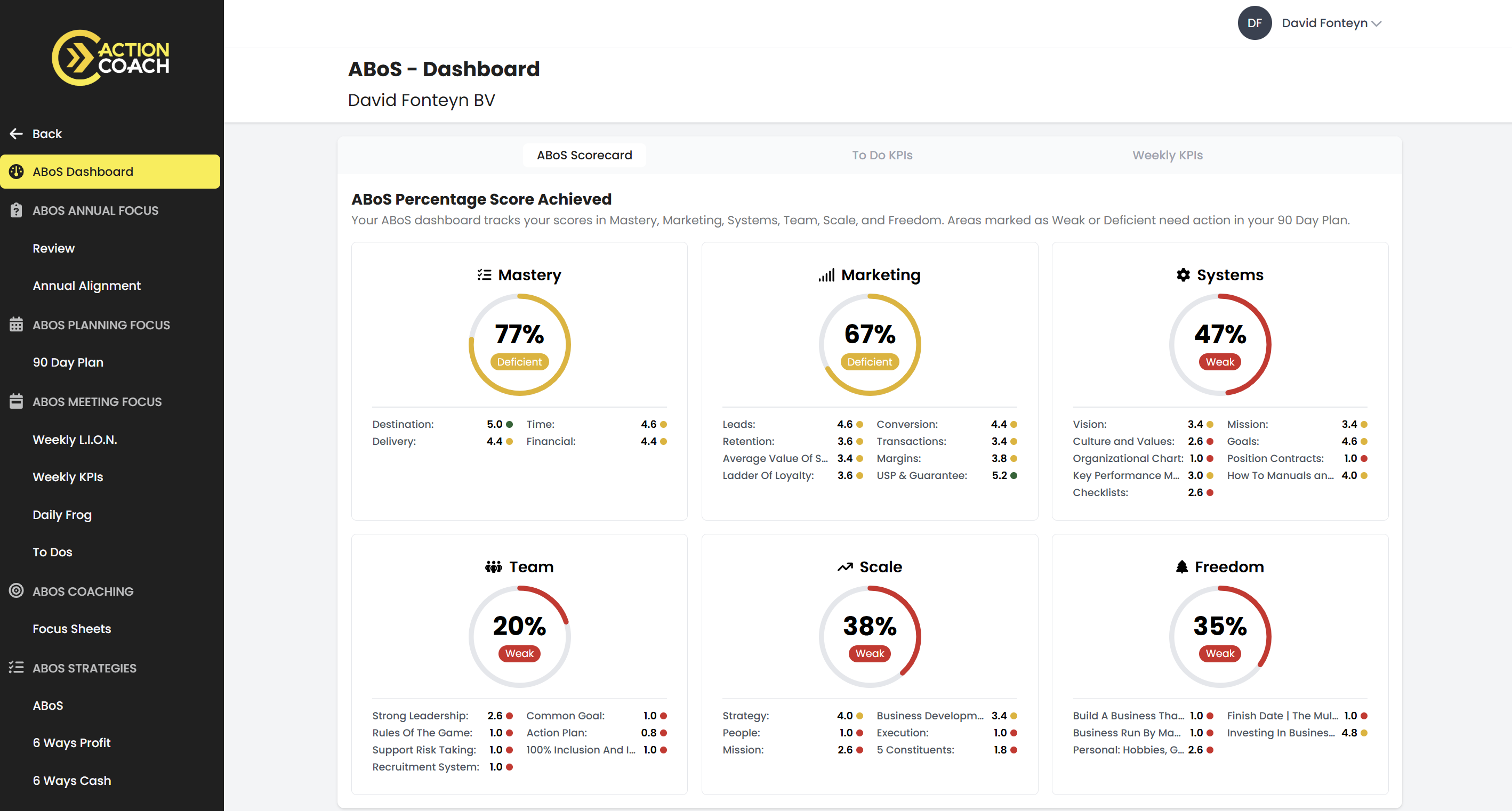Viewport: 1512px width, 811px height.
Task: Click the ABOS Annual Focus clipboard icon
Action: coord(17,210)
